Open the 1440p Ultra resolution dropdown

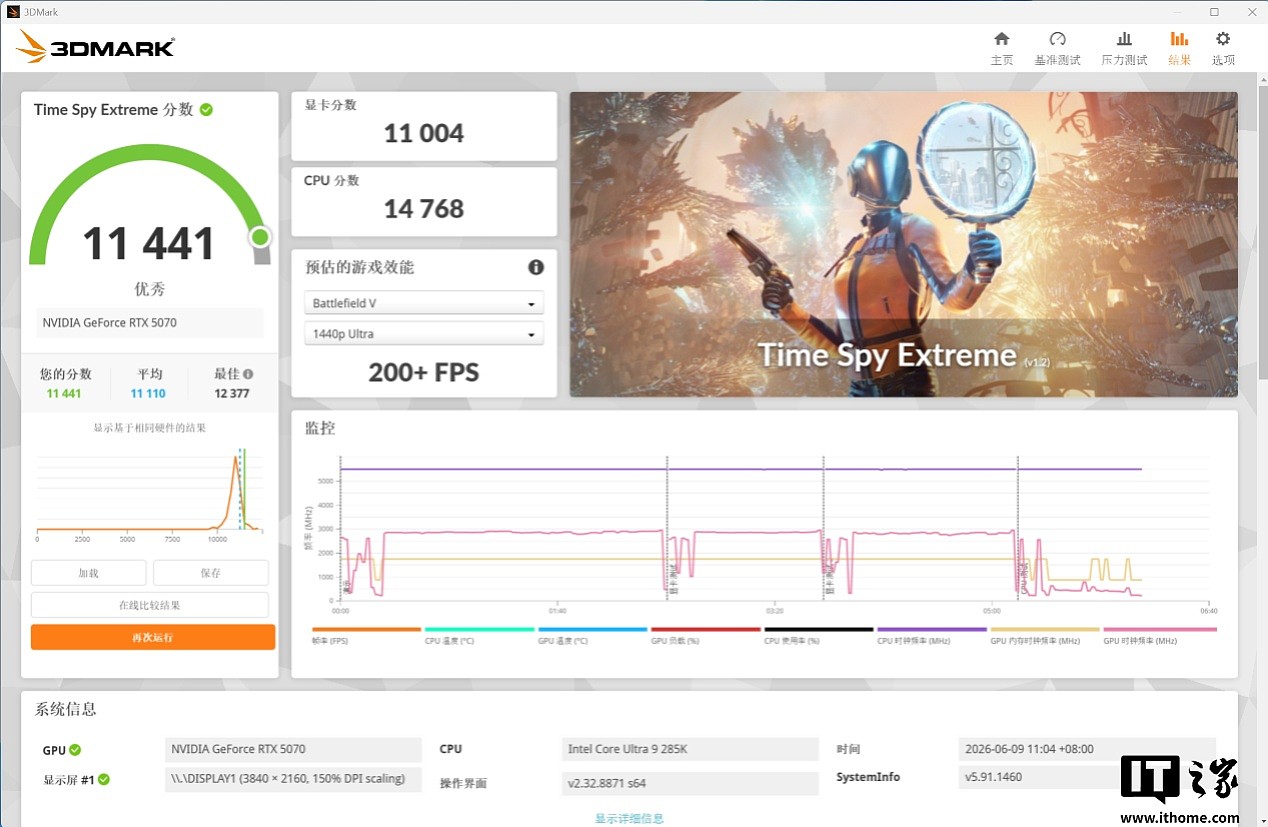pyautogui.click(x=424, y=334)
